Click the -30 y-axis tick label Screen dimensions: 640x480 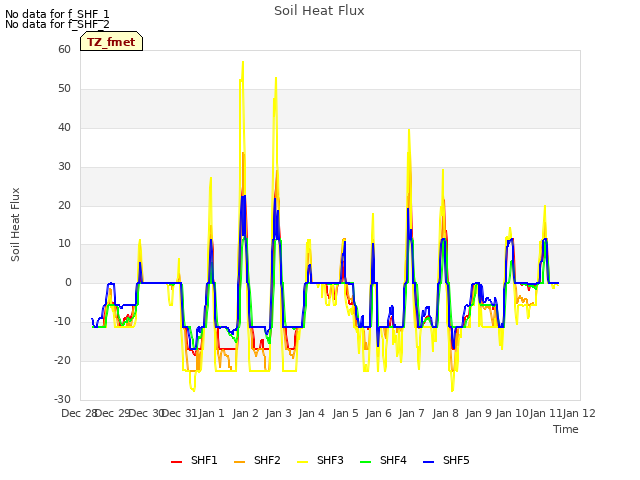click(62, 399)
